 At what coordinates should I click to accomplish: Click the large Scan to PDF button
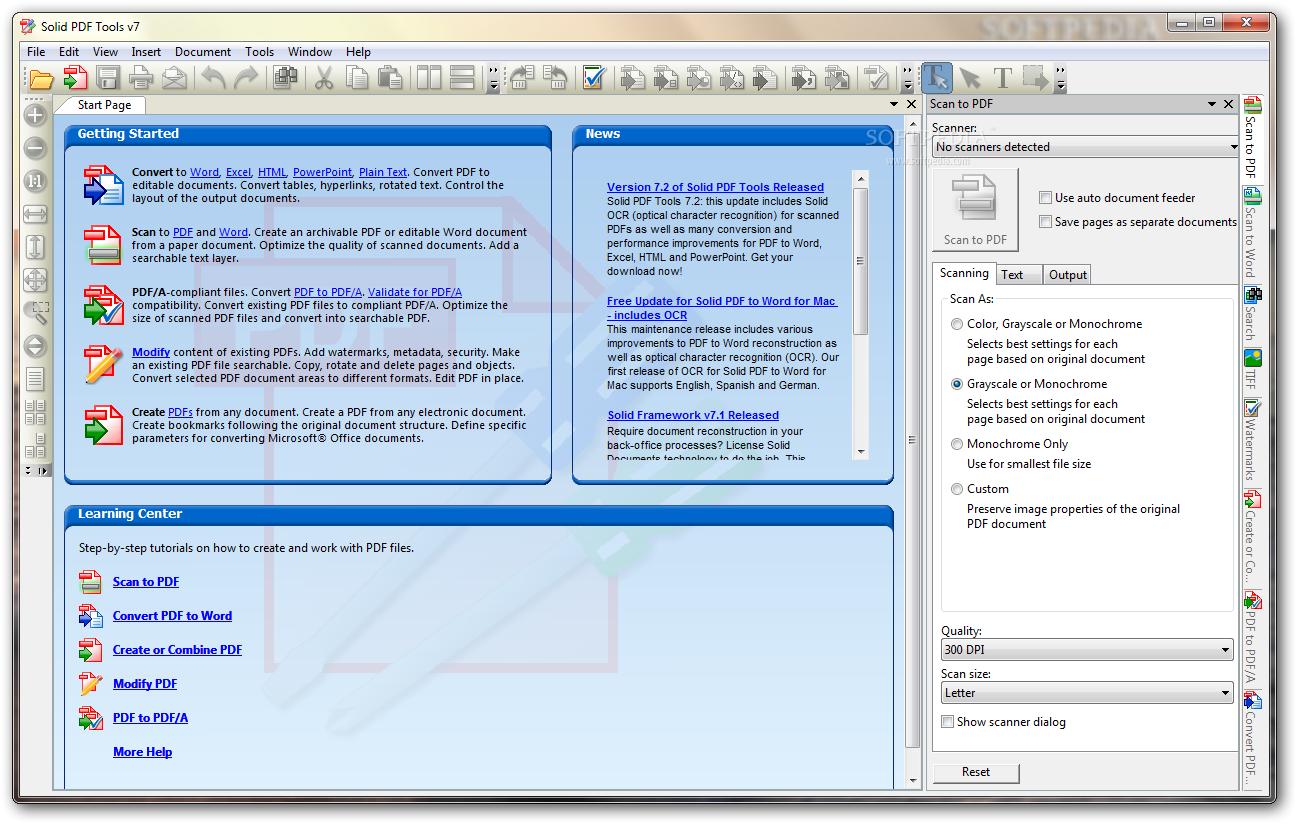(x=975, y=210)
